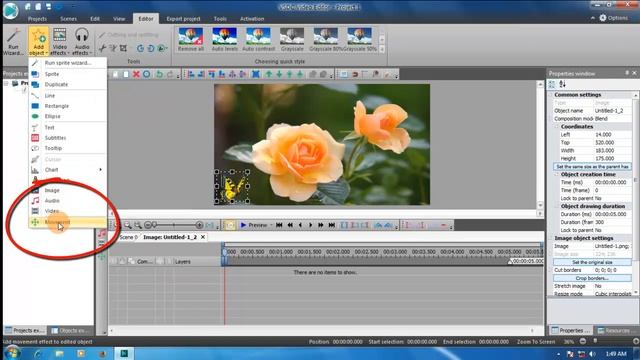Apply the Remove all quick style
Viewport: 640px width, 360px height.
191,40
